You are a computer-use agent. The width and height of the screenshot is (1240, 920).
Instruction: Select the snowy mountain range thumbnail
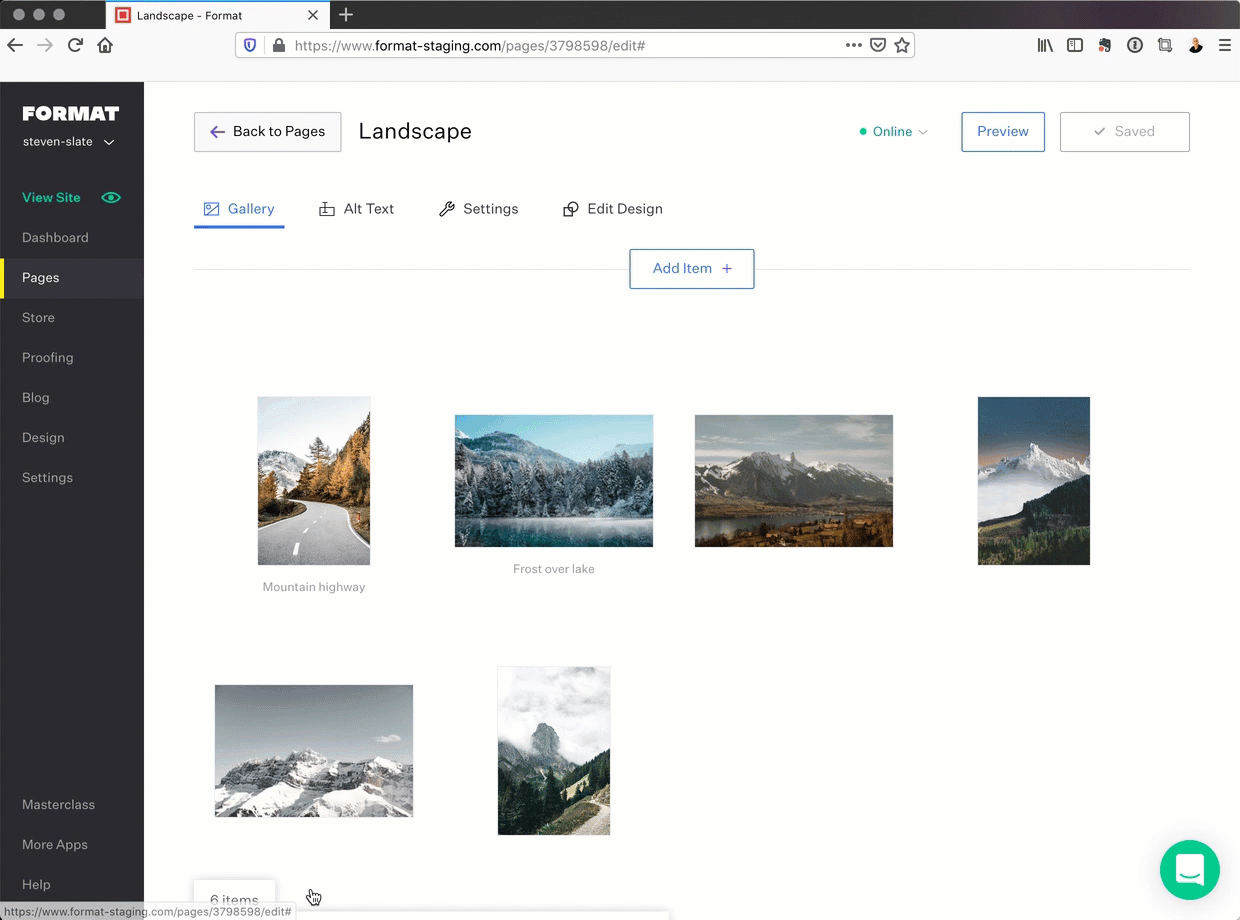pos(314,751)
